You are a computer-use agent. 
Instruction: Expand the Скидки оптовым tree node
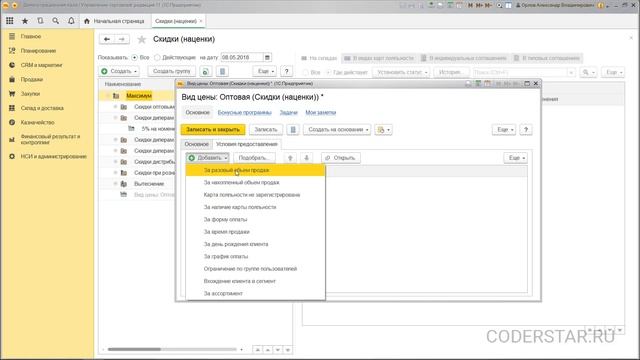pyautogui.click(x=116, y=107)
